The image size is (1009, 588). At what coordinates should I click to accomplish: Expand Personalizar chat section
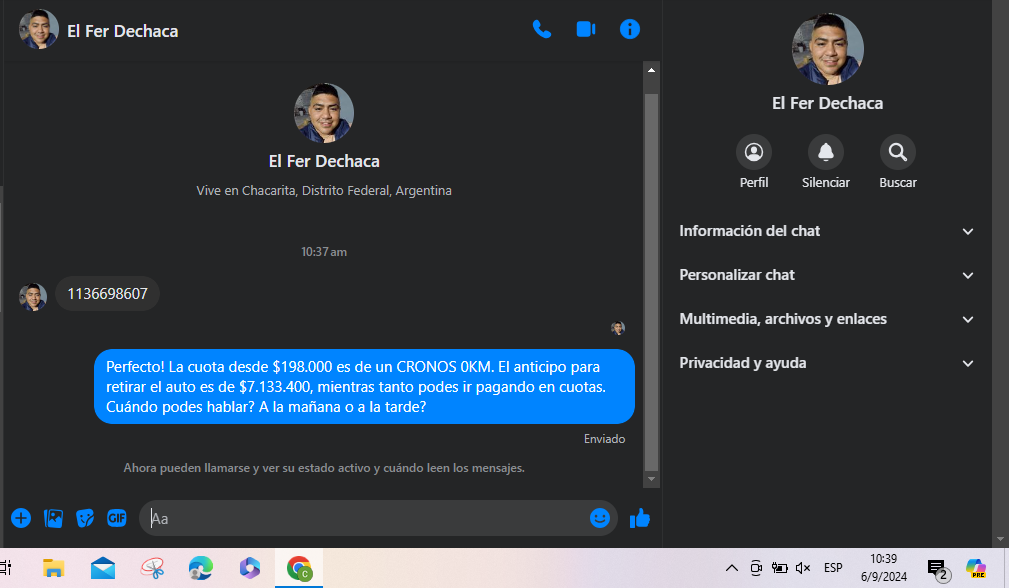coord(826,275)
